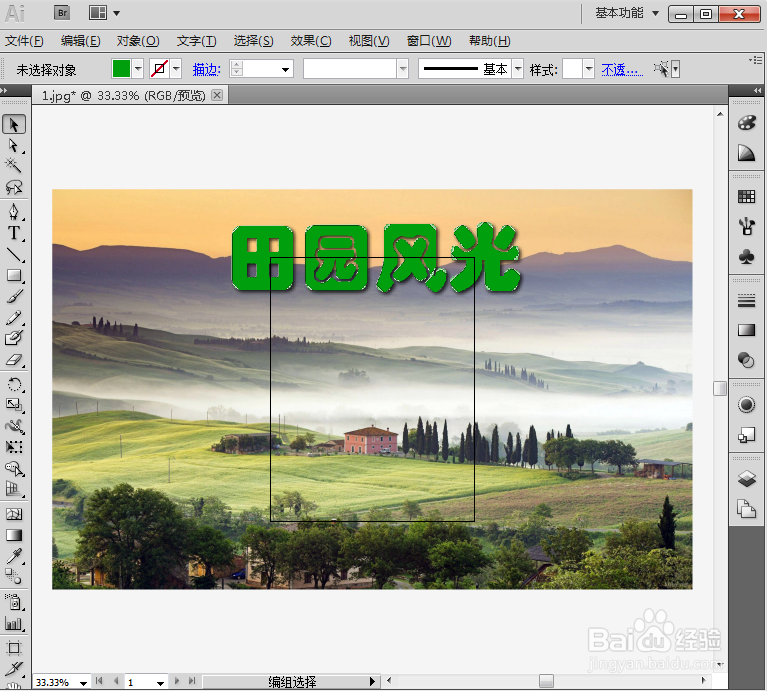Select the Symbol Sprayer tool
The width and height of the screenshot is (767, 691).
pyautogui.click(x=14, y=602)
